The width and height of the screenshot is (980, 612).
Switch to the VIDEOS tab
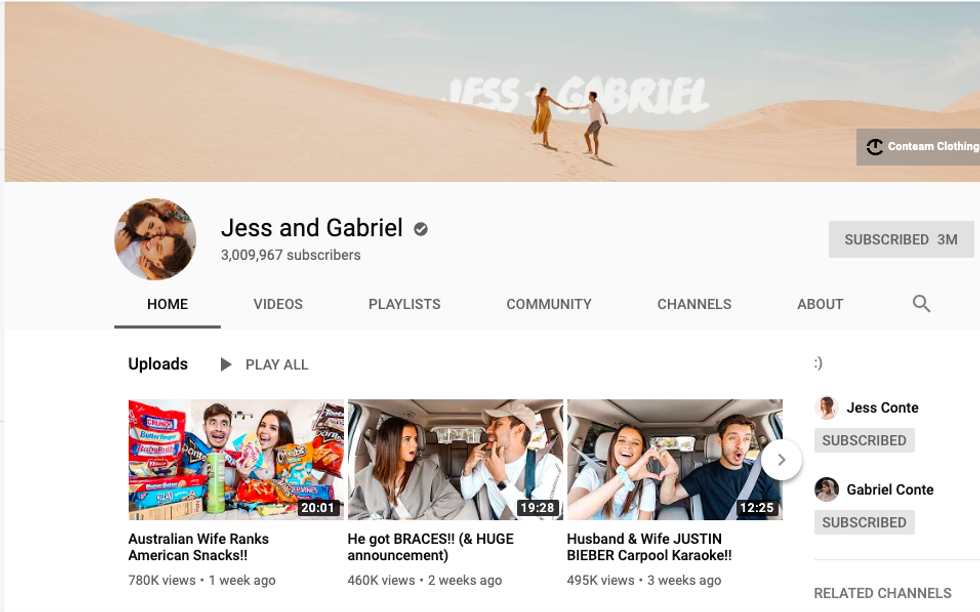(278, 304)
